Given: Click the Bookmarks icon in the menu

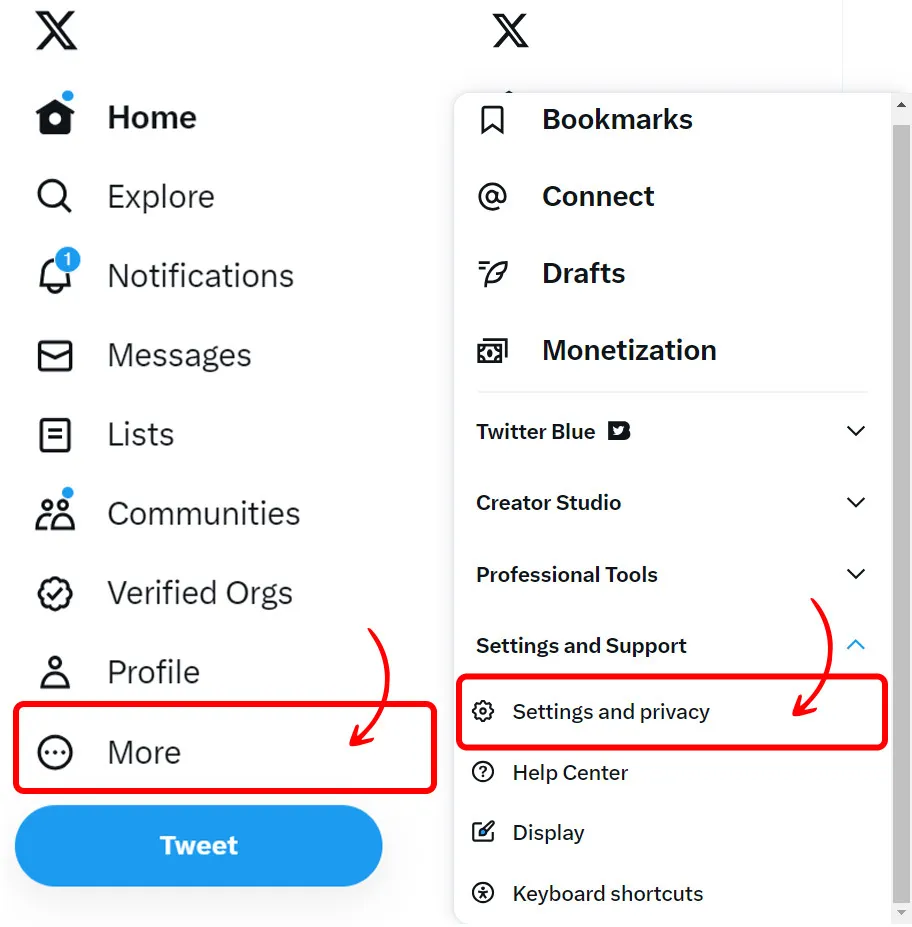Looking at the screenshot, I should click(x=492, y=118).
